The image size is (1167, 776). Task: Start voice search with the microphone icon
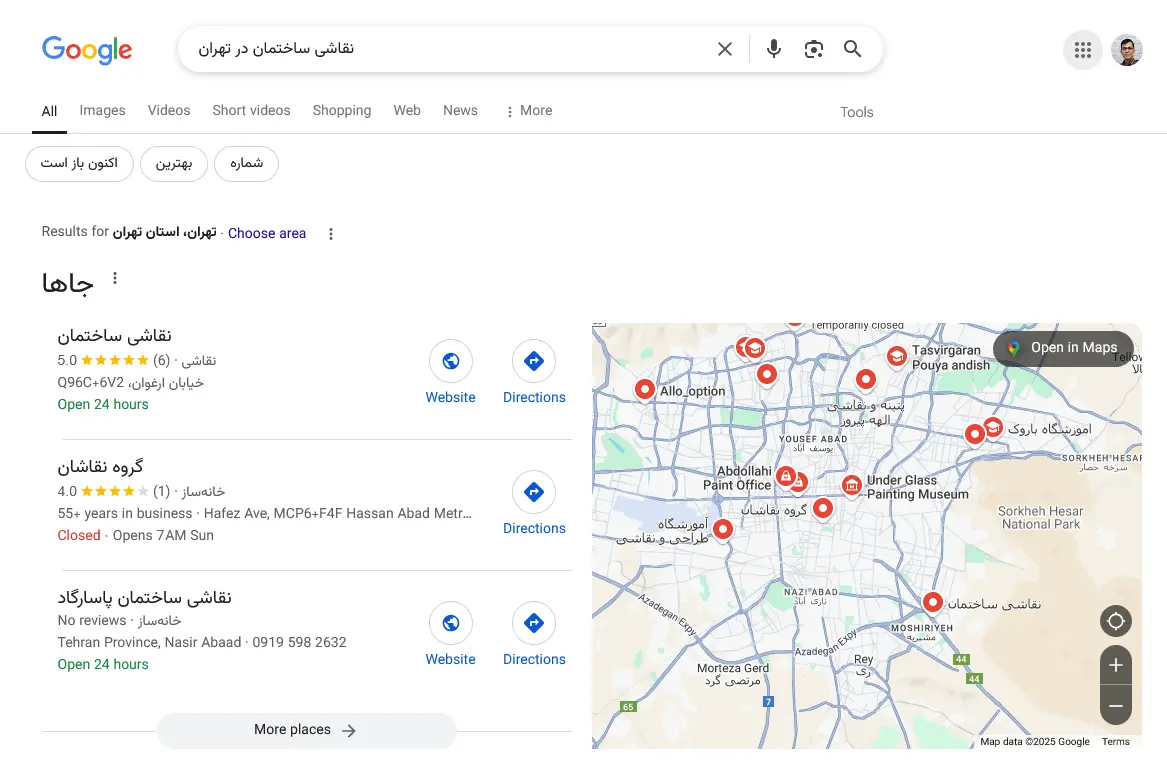[773, 49]
